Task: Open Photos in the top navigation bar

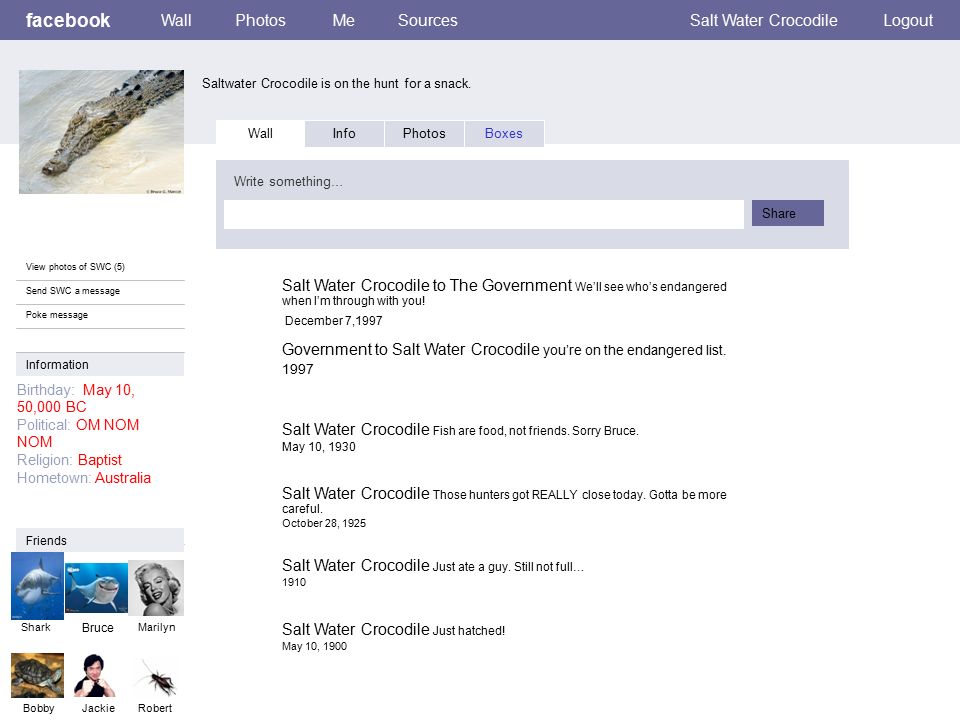Action: 260,20
